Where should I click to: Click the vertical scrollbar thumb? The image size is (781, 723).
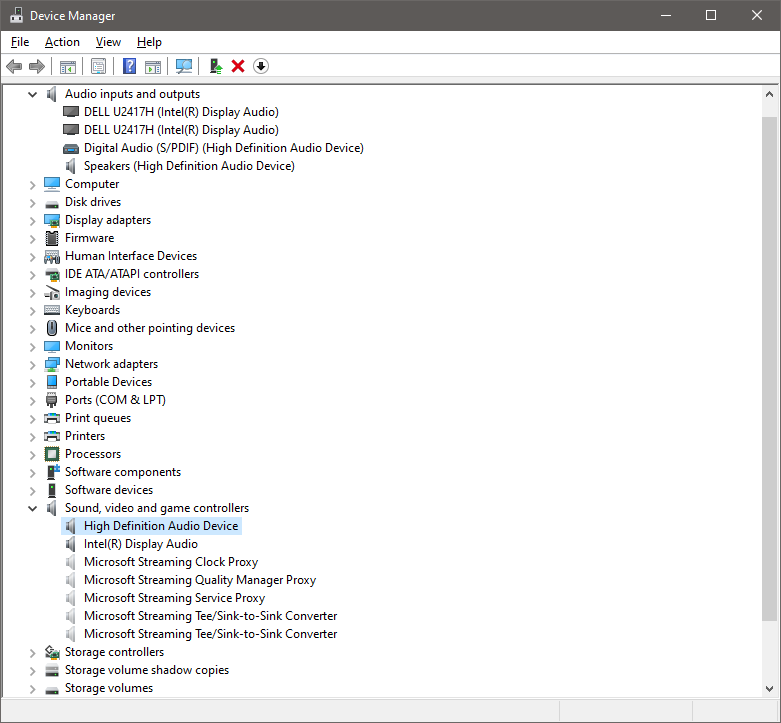769,369
